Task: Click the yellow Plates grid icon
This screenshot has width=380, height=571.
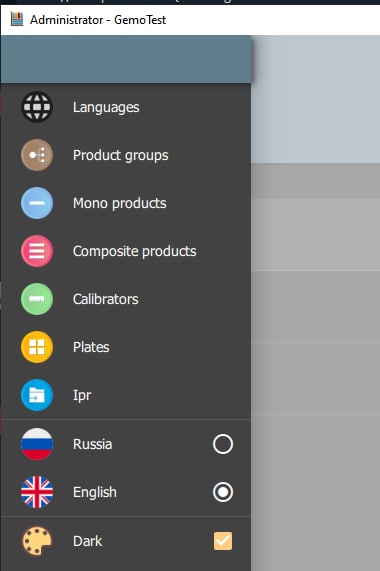Action: pyautogui.click(x=37, y=347)
